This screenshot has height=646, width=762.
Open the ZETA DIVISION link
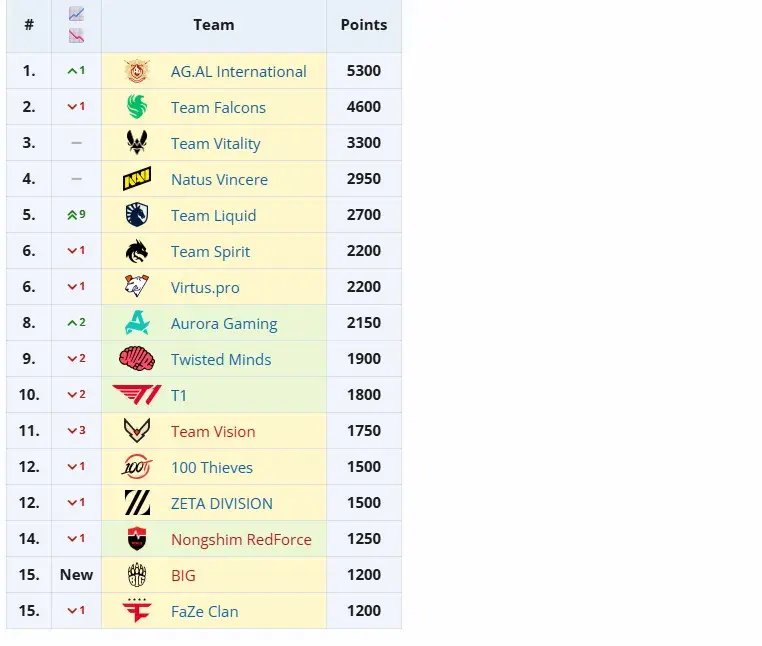pyautogui.click(x=222, y=503)
